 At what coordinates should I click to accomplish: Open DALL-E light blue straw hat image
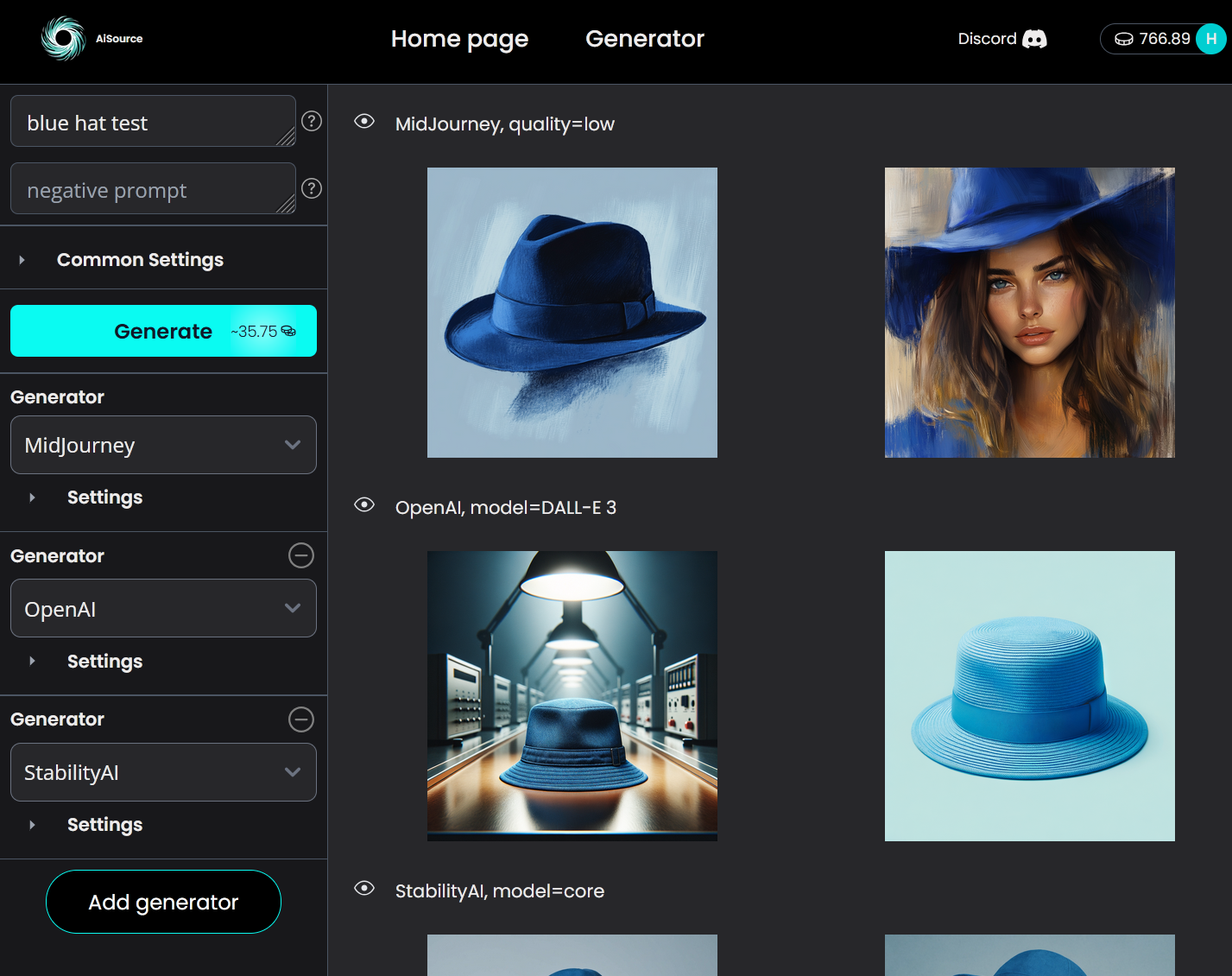point(1030,696)
